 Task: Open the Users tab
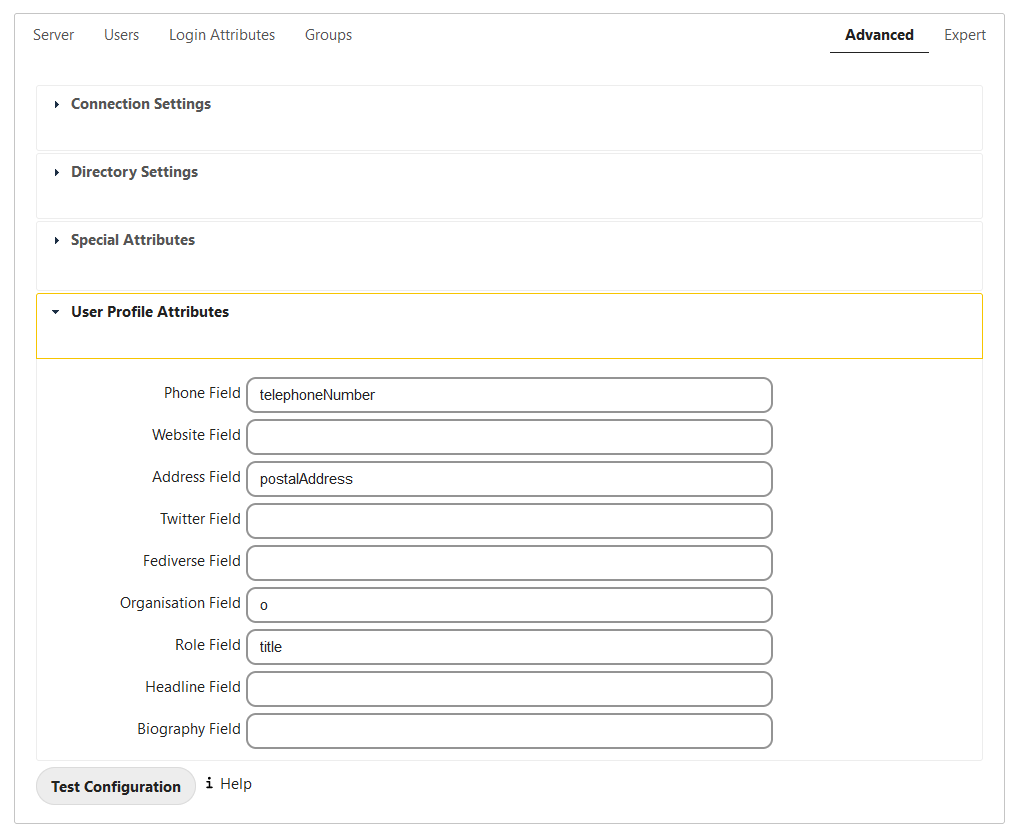point(121,34)
